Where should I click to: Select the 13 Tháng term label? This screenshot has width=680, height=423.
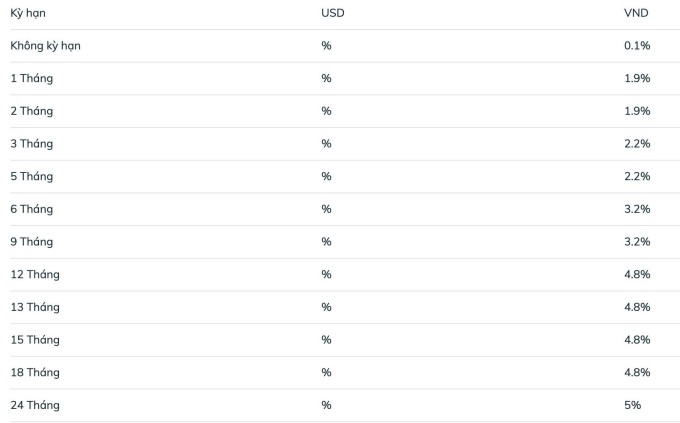point(35,307)
